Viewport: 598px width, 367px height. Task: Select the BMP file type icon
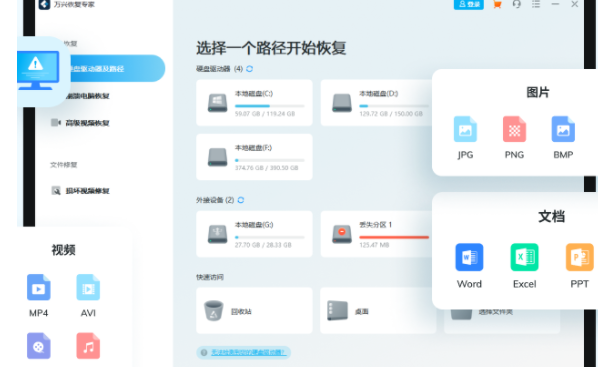563,129
